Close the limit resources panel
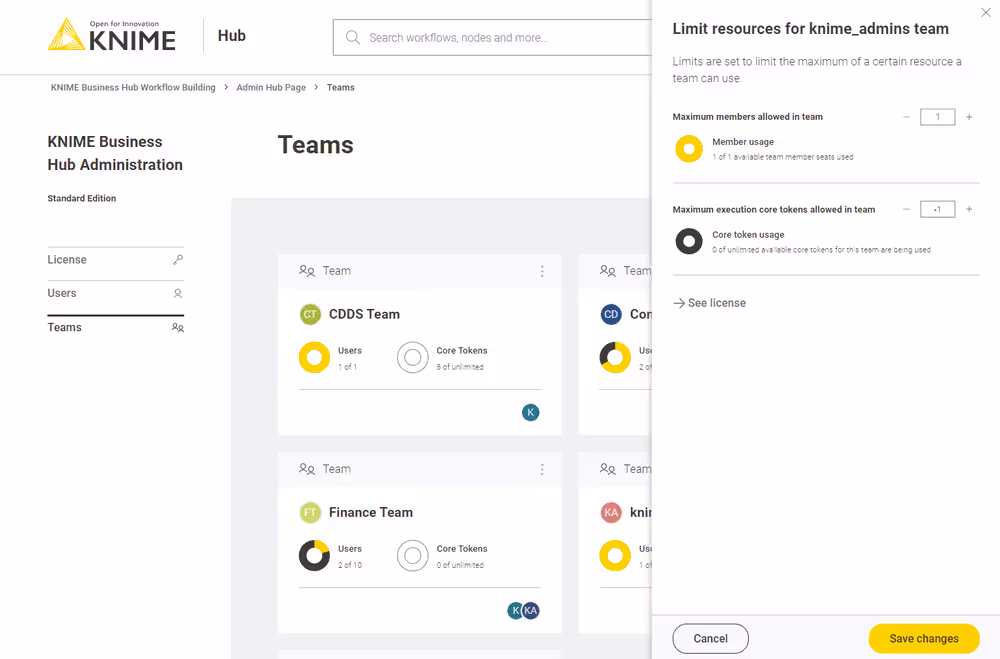Image resolution: width=1000 pixels, height=659 pixels. pyautogui.click(x=985, y=12)
